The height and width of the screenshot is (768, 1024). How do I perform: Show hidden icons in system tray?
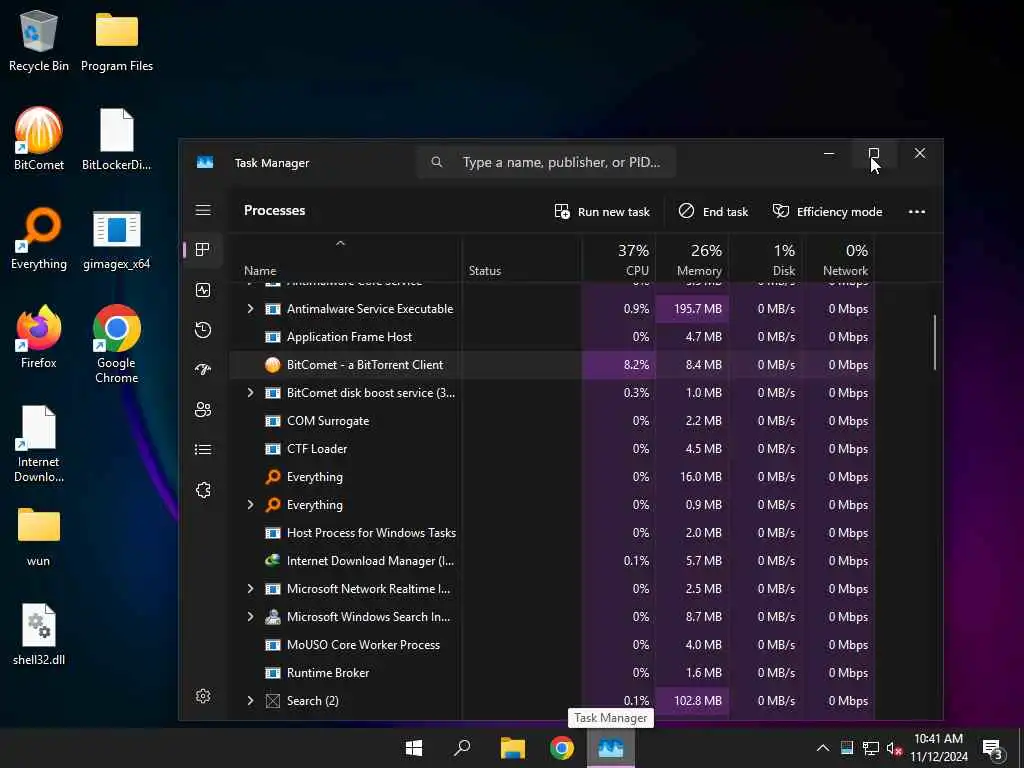(x=823, y=748)
